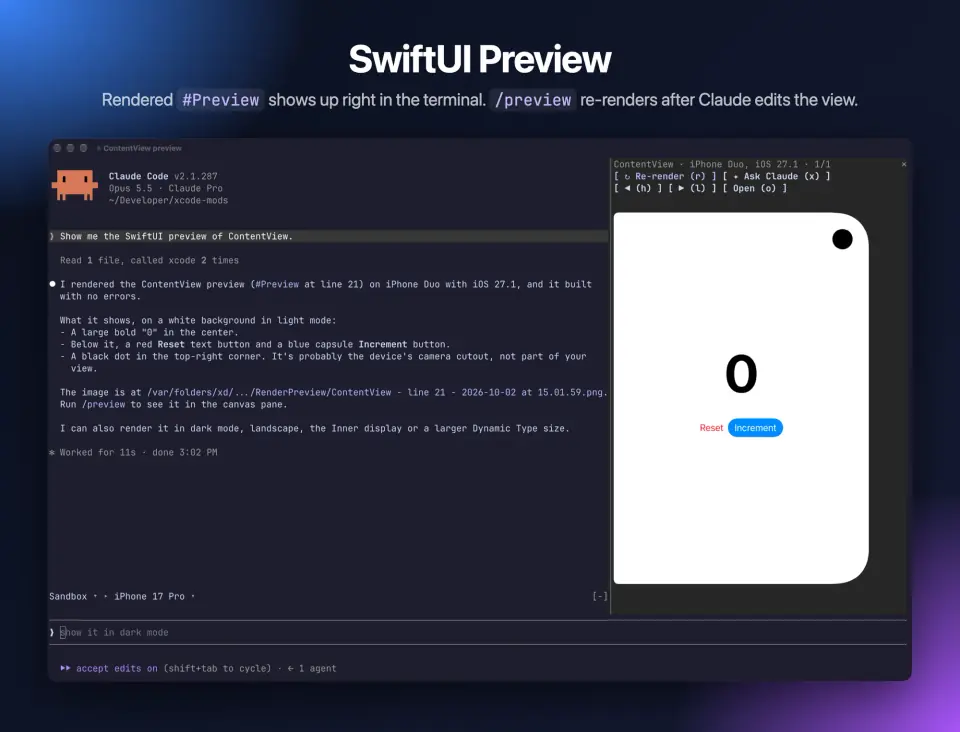The height and width of the screenshot is (732, 960).
Task: Click the 'Opus 5.5 · Claude Pro' line
Action: [x=165, y=189]
